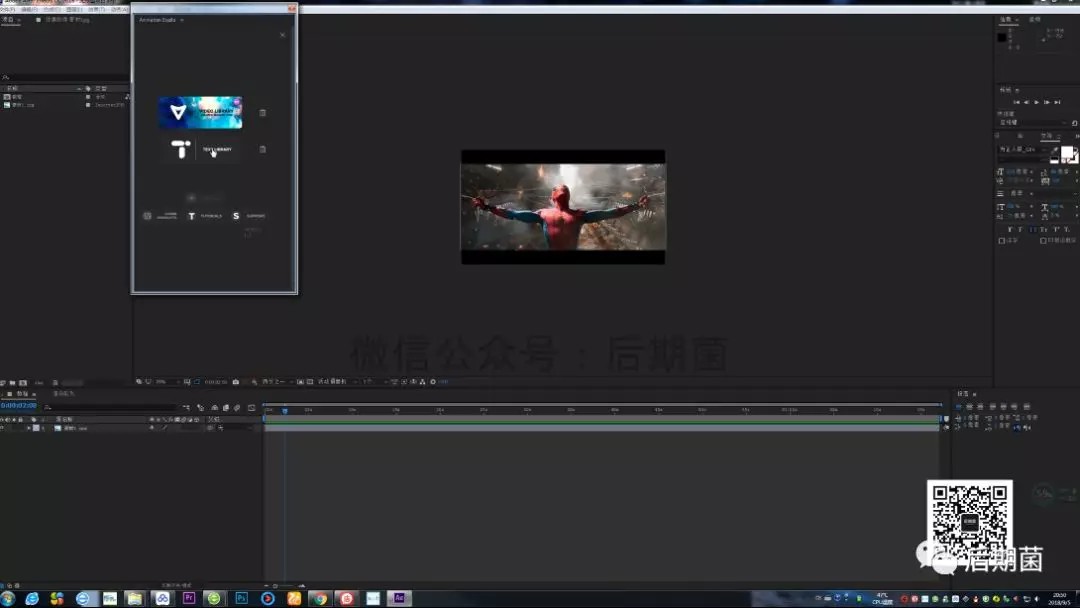1080x608 pixels.
Task: Switch to After Effects in the taskbar
Action: 399,598
